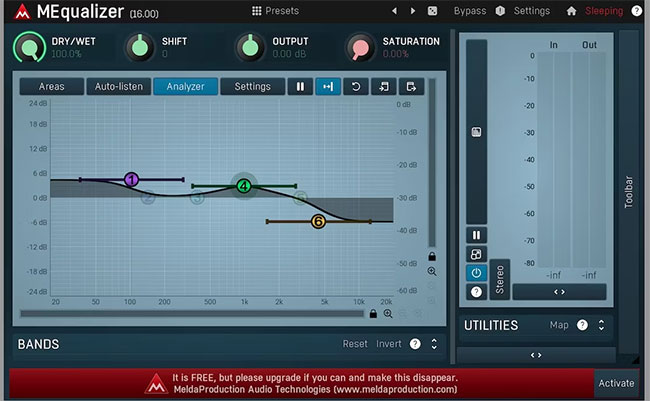This screenshot has height=401, width=650.
Task: Open Utilities help question mark
Action: coord(582,325)
